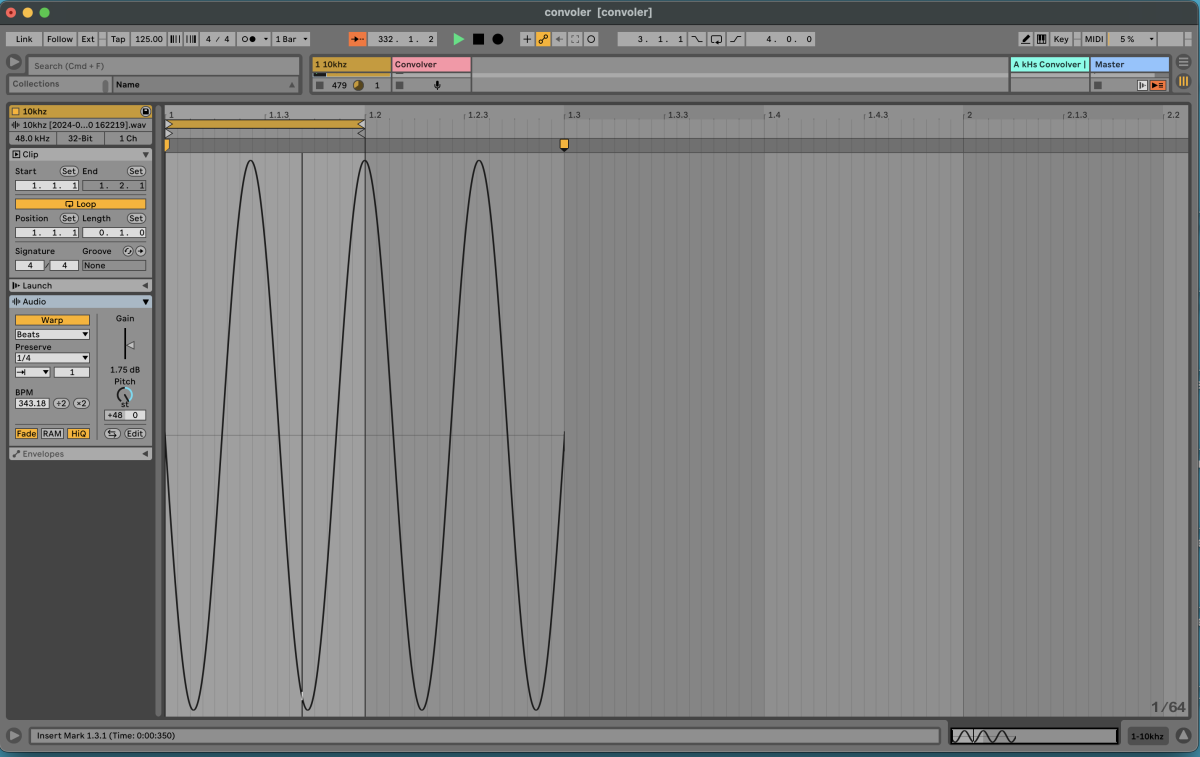Image resolution: width=1200 pixels, height=757 pixels.
Task: Toggle the Link button
Action: (x=24, y=39)
